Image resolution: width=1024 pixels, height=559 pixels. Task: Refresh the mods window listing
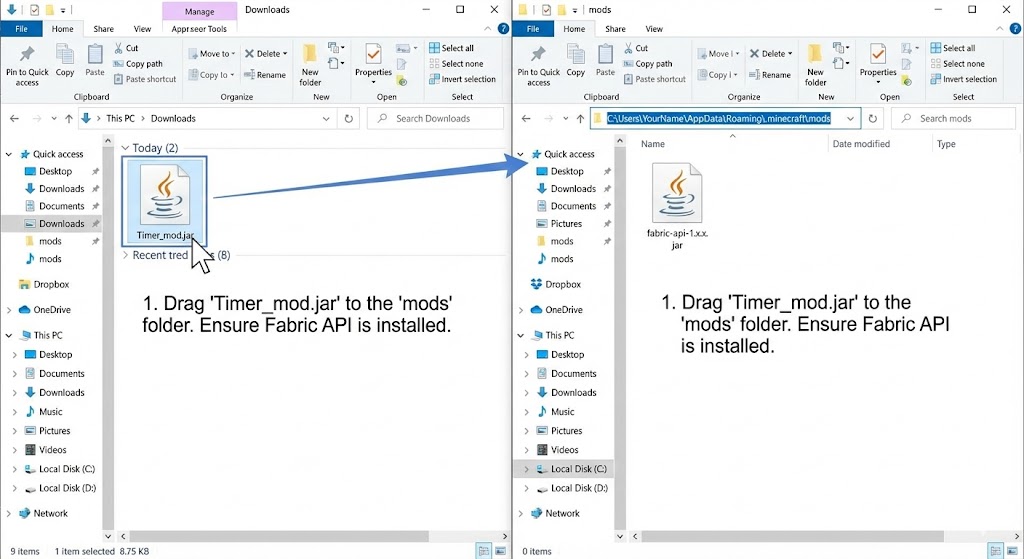(x=872, y=118)
